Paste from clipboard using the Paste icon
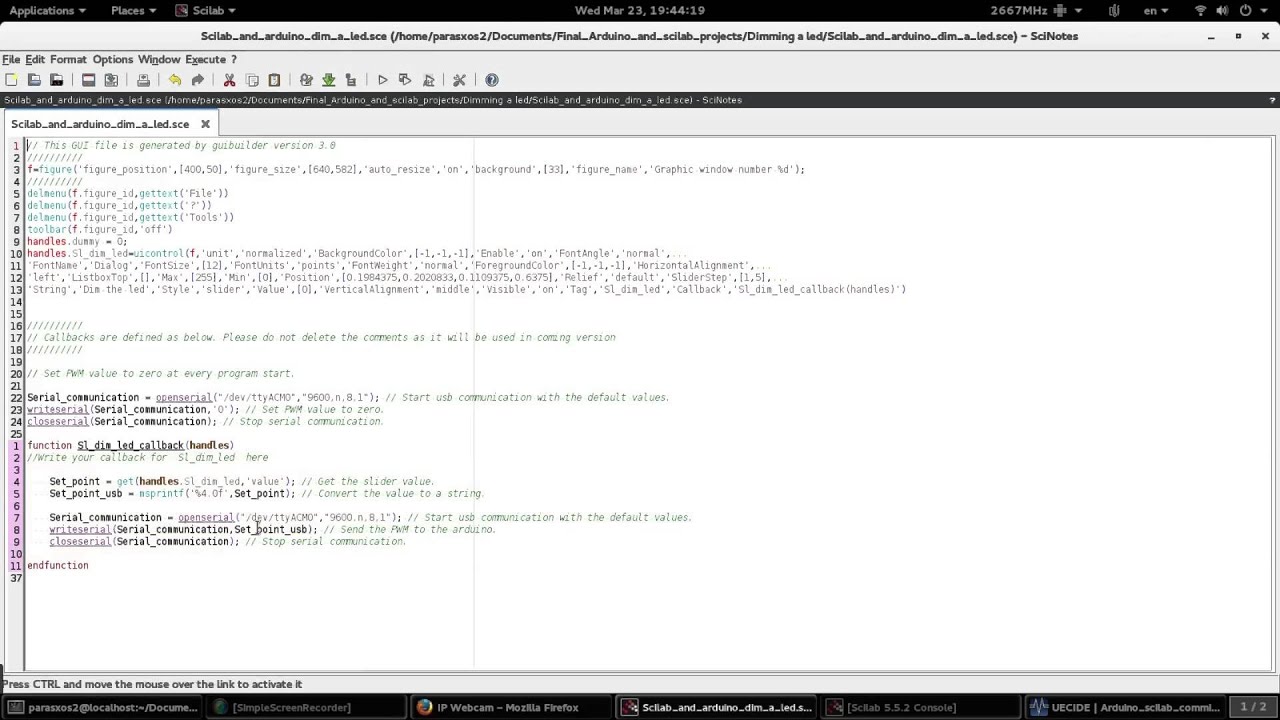Screen dimensions: 1280x720 click(x=274, y=80)
